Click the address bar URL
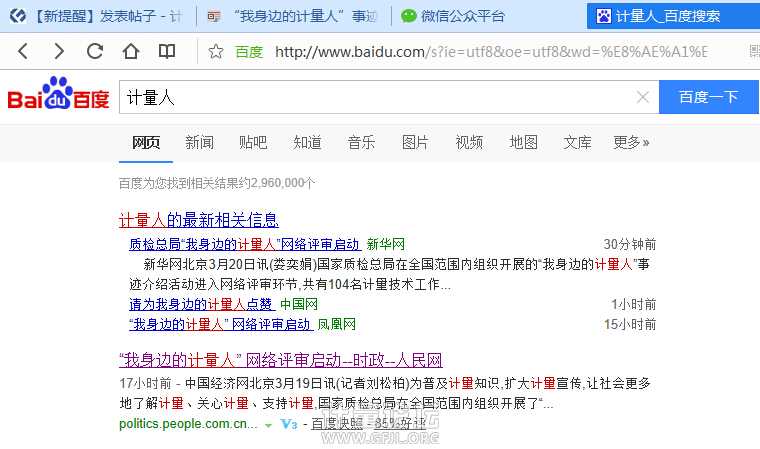 (x=490, y=52)
